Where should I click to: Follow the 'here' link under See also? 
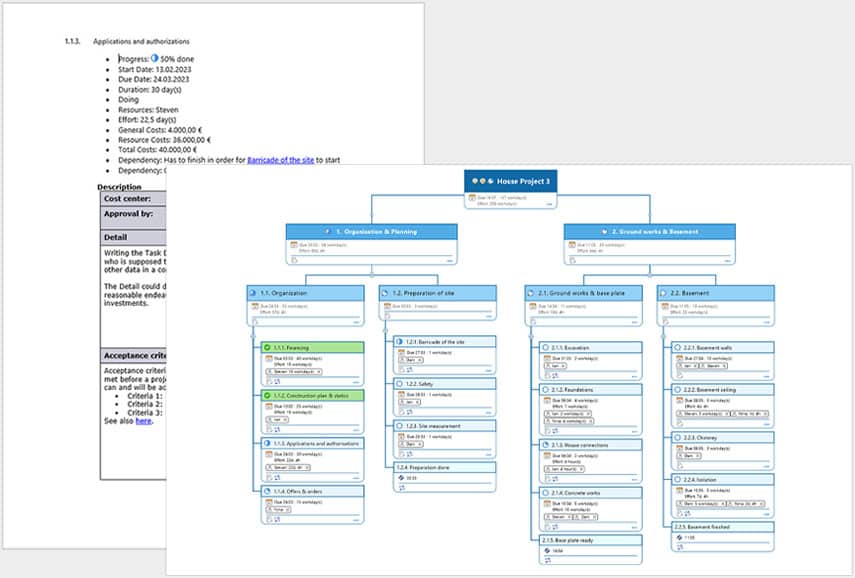tap(144, 421)
